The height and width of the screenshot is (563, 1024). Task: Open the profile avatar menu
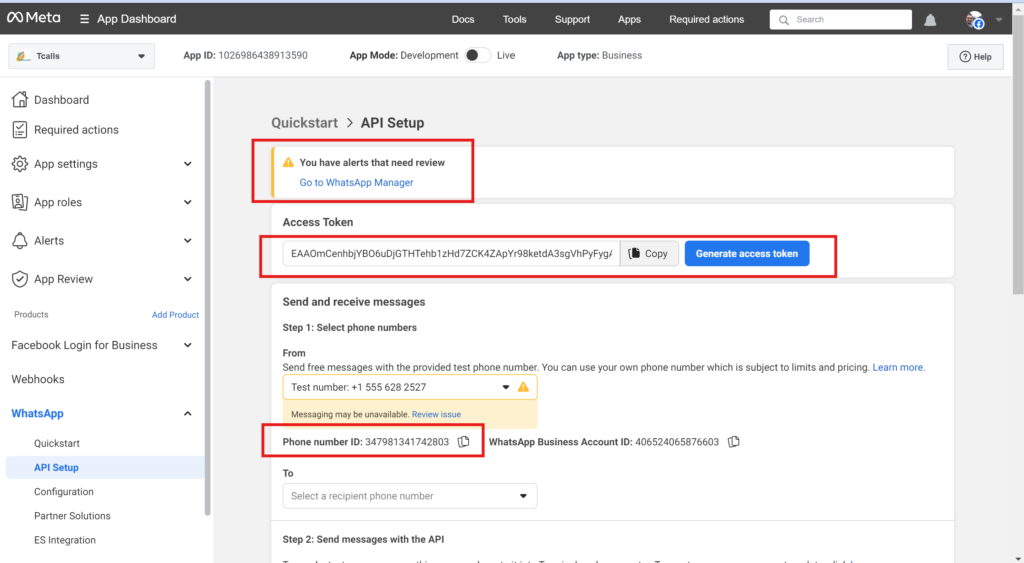tap(974, 20)
